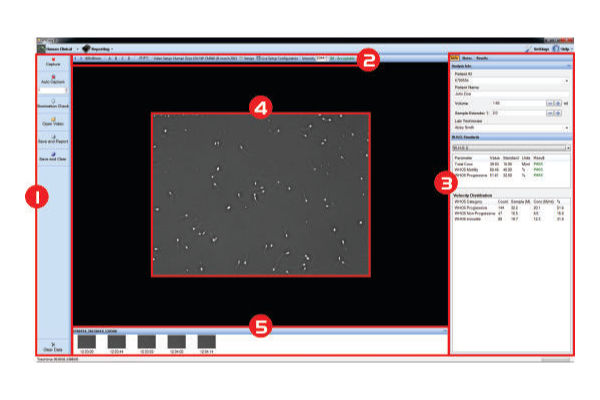Click the live sperm video frame
Viewport: 600px width, 400px height.
[261, 194]
